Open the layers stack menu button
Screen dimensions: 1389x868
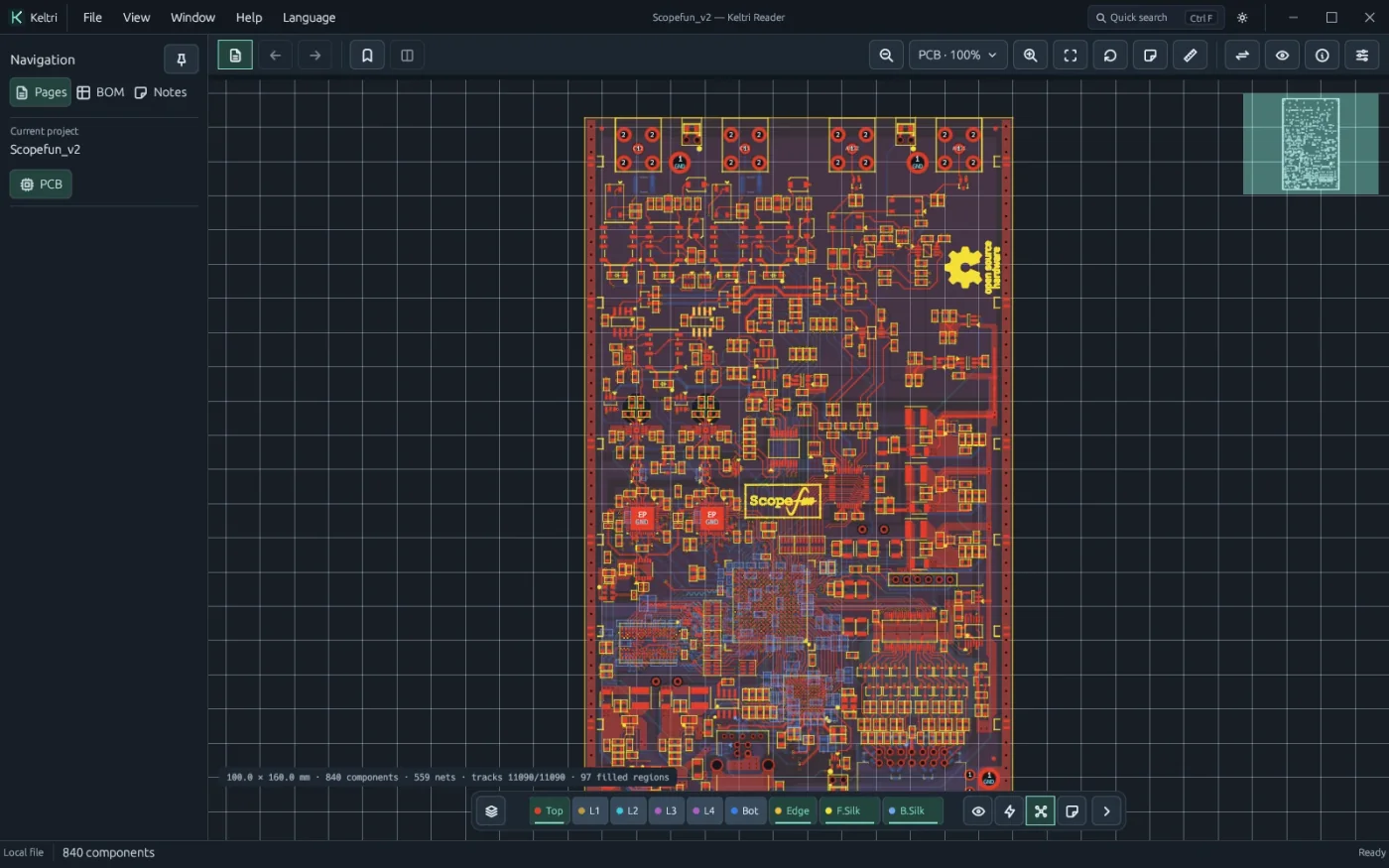click(491, 811)
